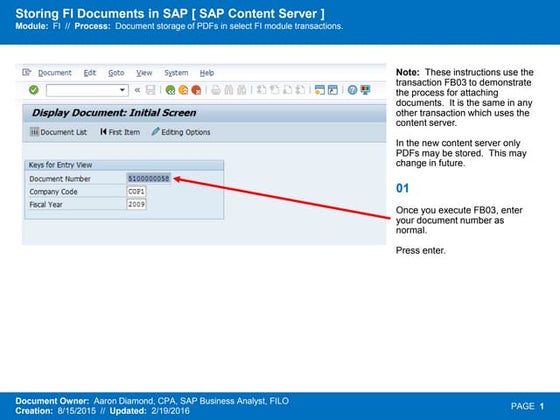
Task: Click the Company Code input field
Action: [136, 191]
